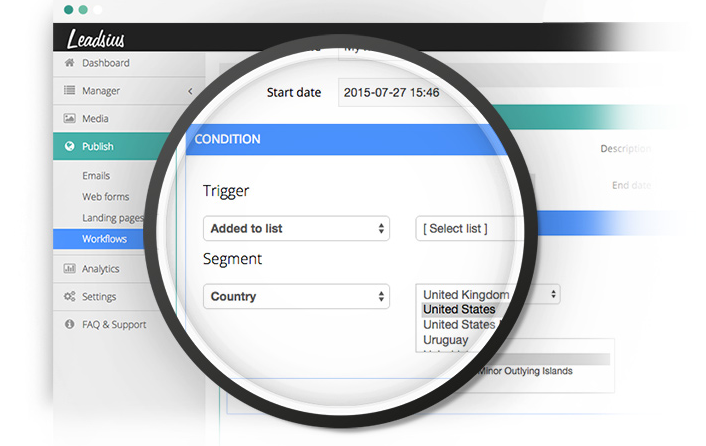Image resolution: width=706 pixels, height=446 pixels.
Task: Click the Publish globe icon
Action: 69,146
